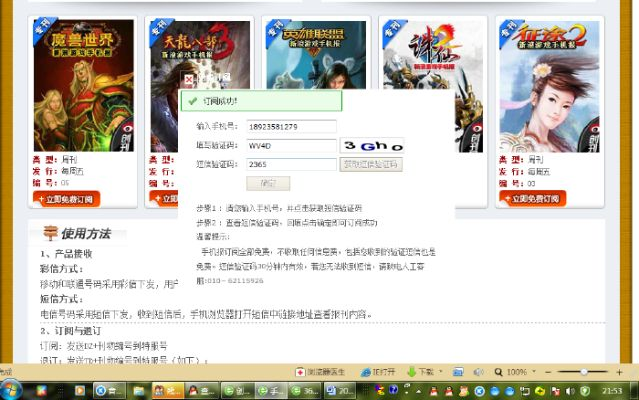Click '2、订阅与退订' heading text
Image resolution: width=639 pixels, height=400 pixels.
click(71, 330)
